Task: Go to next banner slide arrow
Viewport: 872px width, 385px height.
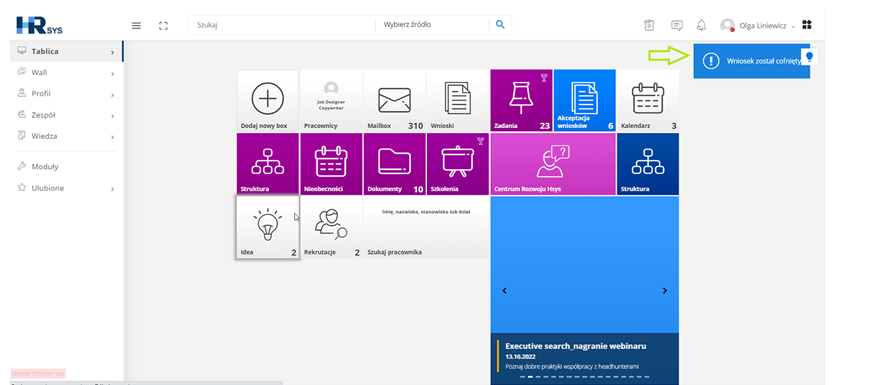Action: pos(665,290)
